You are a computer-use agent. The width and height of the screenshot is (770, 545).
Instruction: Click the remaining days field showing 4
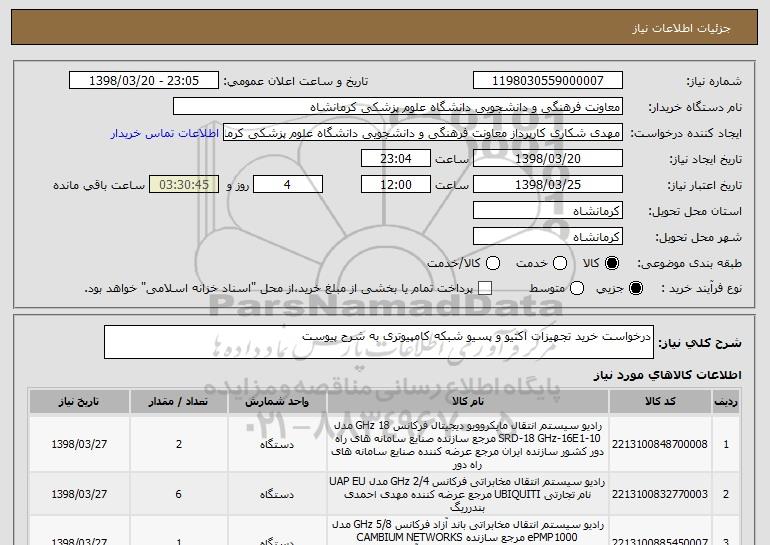288,185
